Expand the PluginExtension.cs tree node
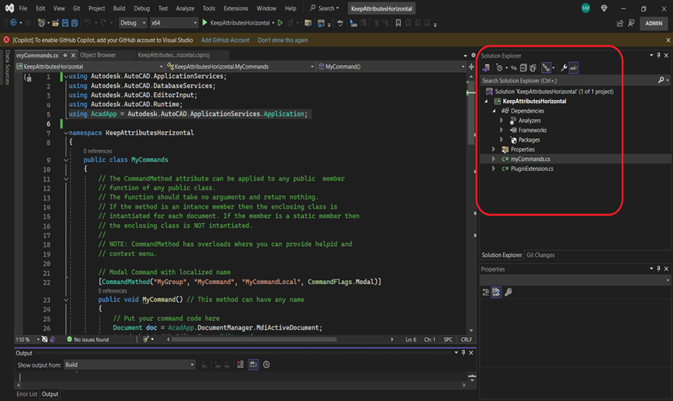 (494, 169)
